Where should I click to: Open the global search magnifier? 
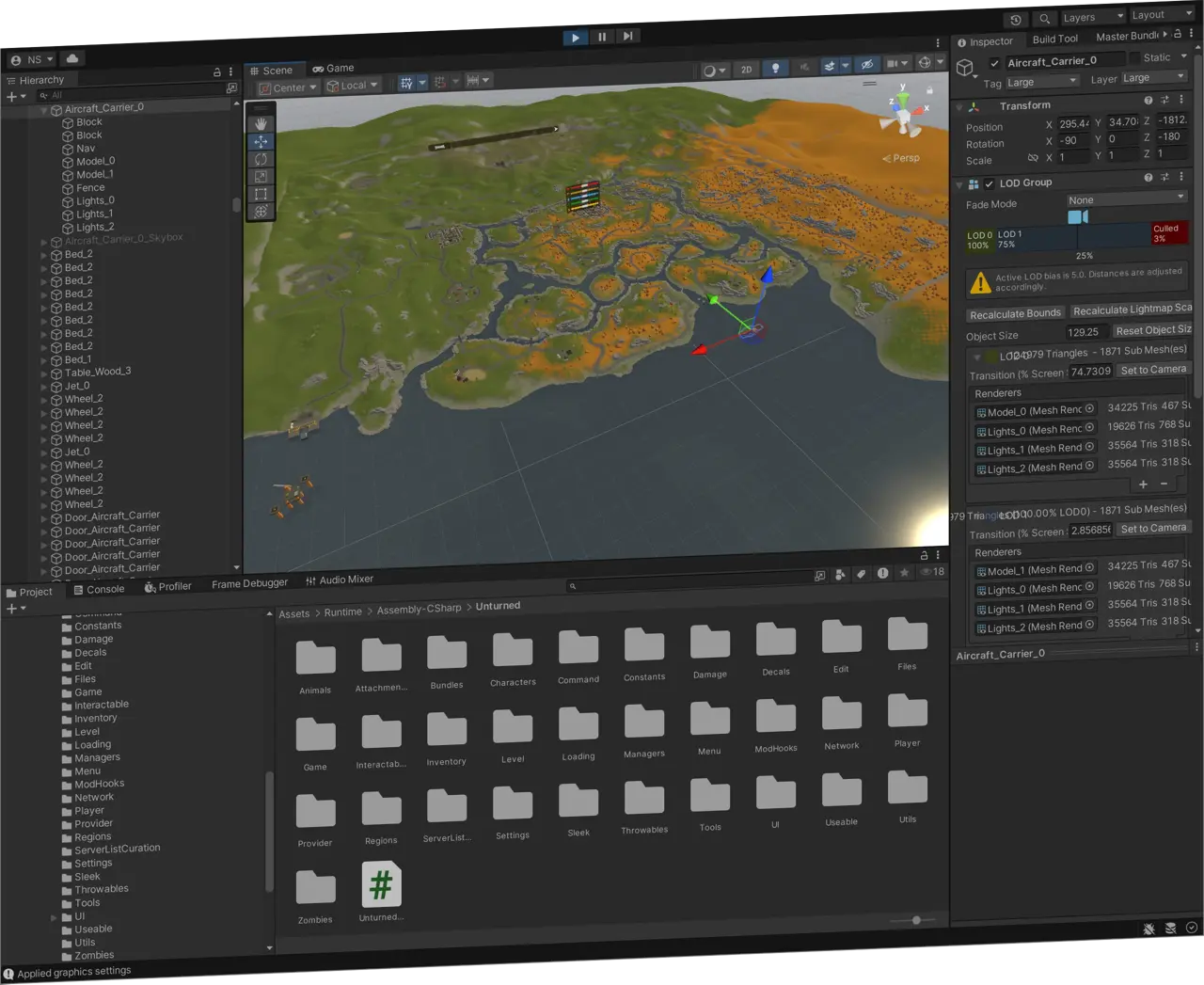[1044, 19]
